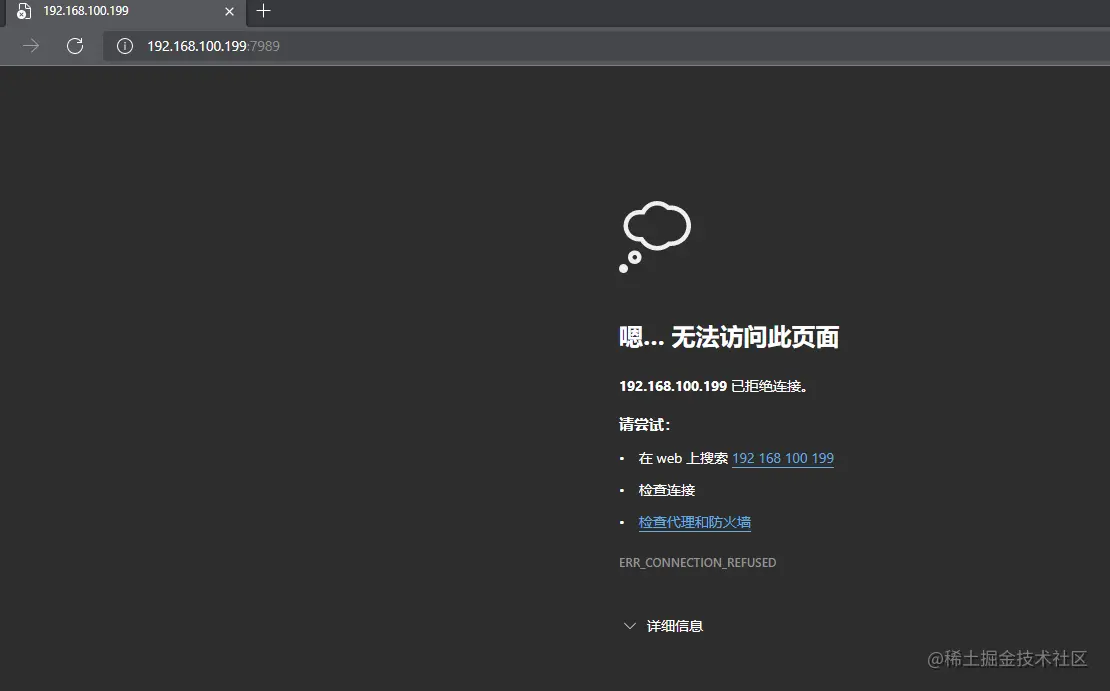Click the 已拒绝连接 message text
Screen dimensions: 1110x691
point(769,386)
